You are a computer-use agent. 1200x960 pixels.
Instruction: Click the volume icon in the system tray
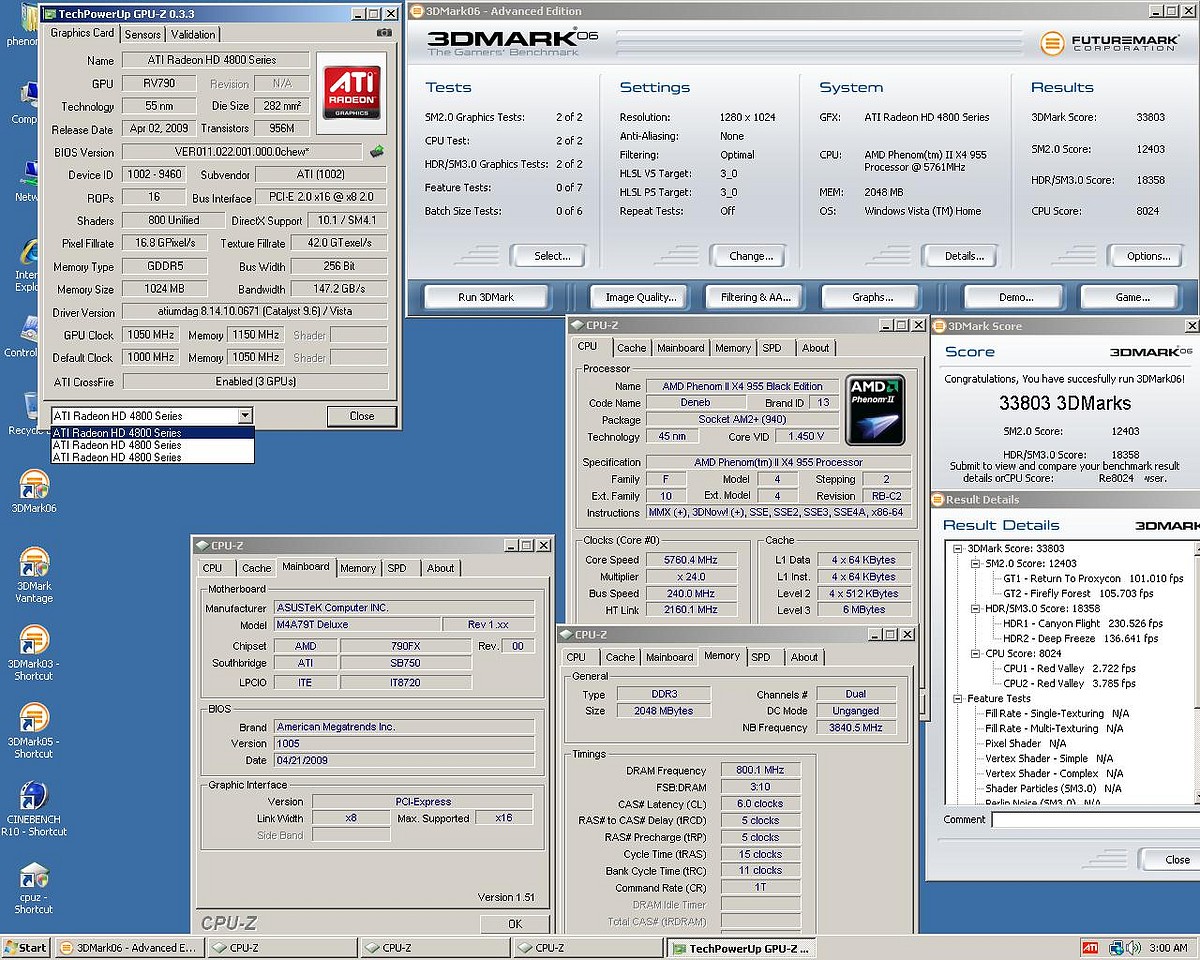[x=1133, y=947]
